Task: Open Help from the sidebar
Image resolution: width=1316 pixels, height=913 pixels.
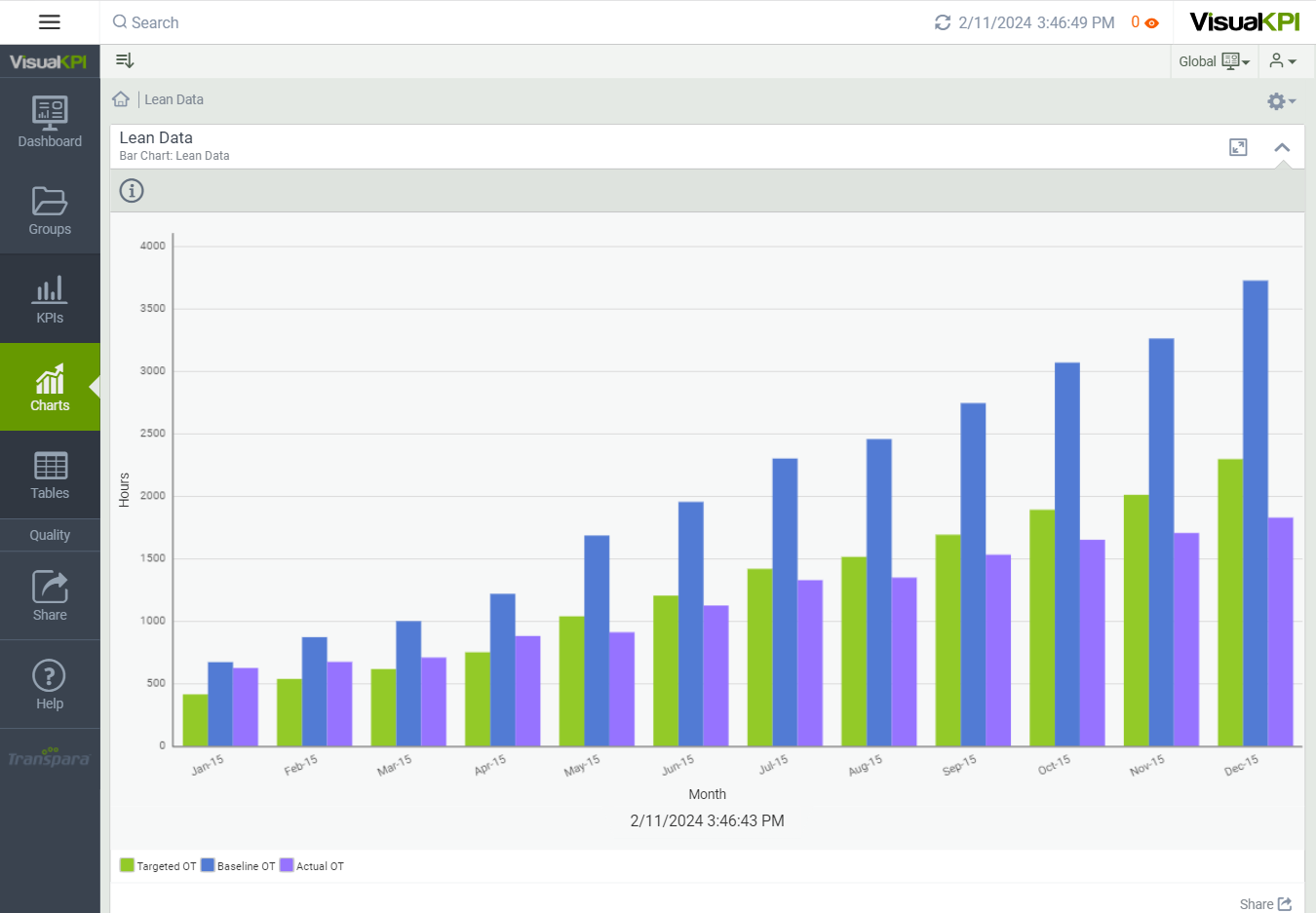Action: (50, 684)
